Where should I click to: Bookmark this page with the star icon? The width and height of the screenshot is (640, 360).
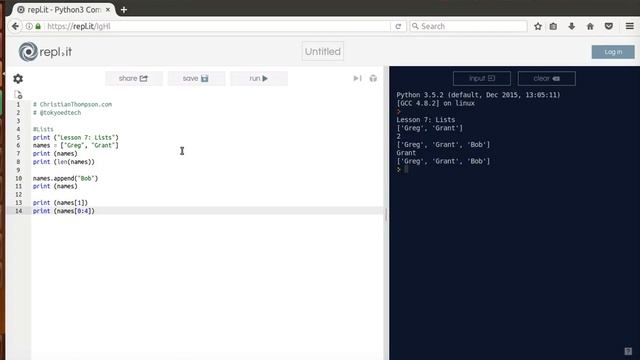pos(538,26)
